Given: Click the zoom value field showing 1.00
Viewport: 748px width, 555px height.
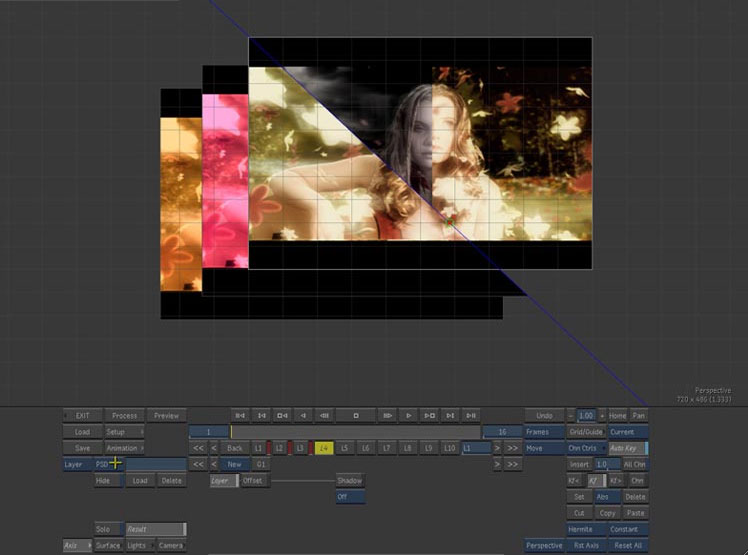Looking at the screenshot, I should pos(586,416).
